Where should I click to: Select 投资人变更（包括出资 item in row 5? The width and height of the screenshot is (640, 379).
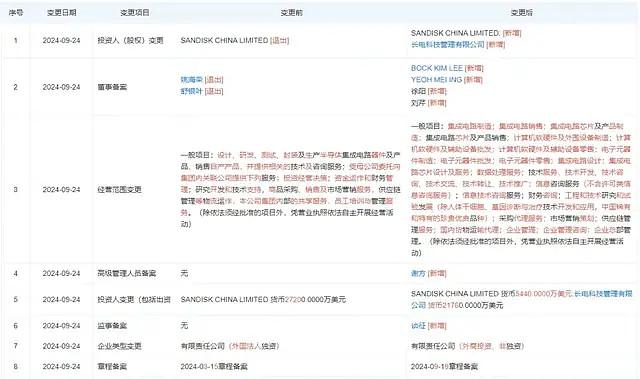pyautogui.click(x=134, y=299)
